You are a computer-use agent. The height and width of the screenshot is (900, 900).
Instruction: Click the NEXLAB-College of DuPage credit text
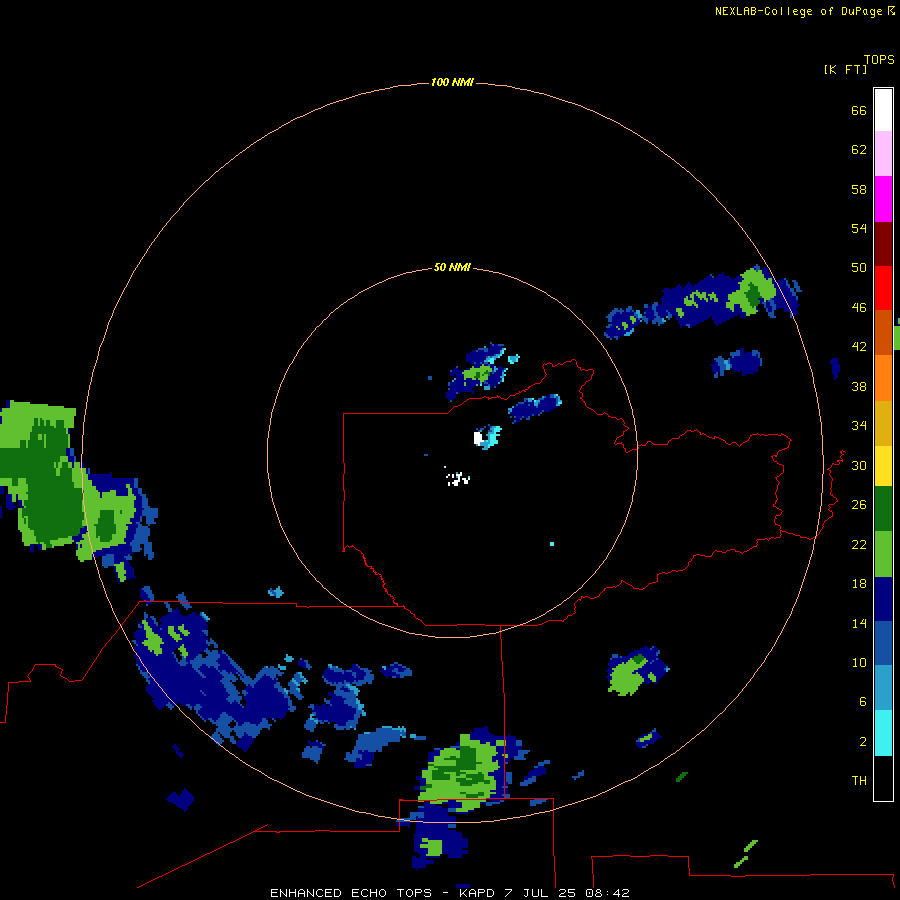pyautogui.click(x=798, y=11)
